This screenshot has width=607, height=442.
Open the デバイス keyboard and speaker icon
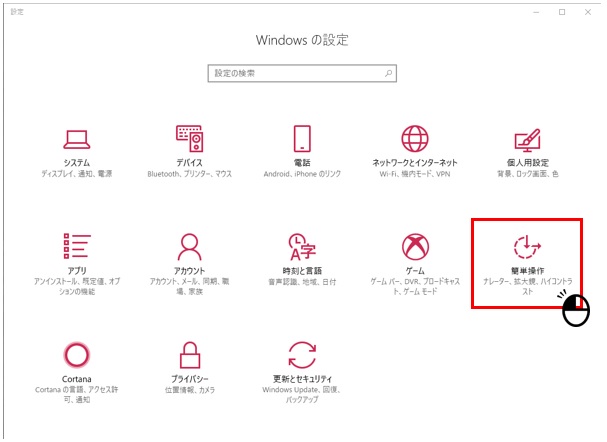point(190,138)
